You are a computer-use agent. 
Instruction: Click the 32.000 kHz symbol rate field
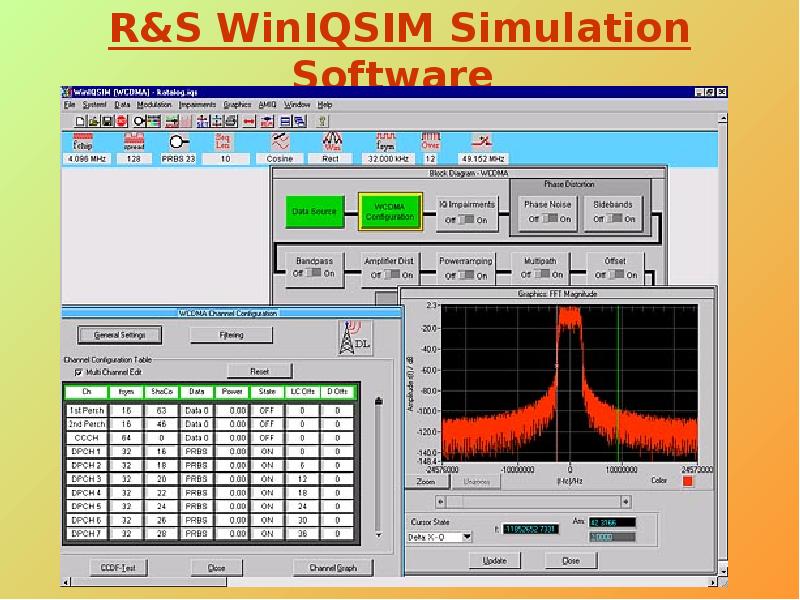tap(388, 159)
